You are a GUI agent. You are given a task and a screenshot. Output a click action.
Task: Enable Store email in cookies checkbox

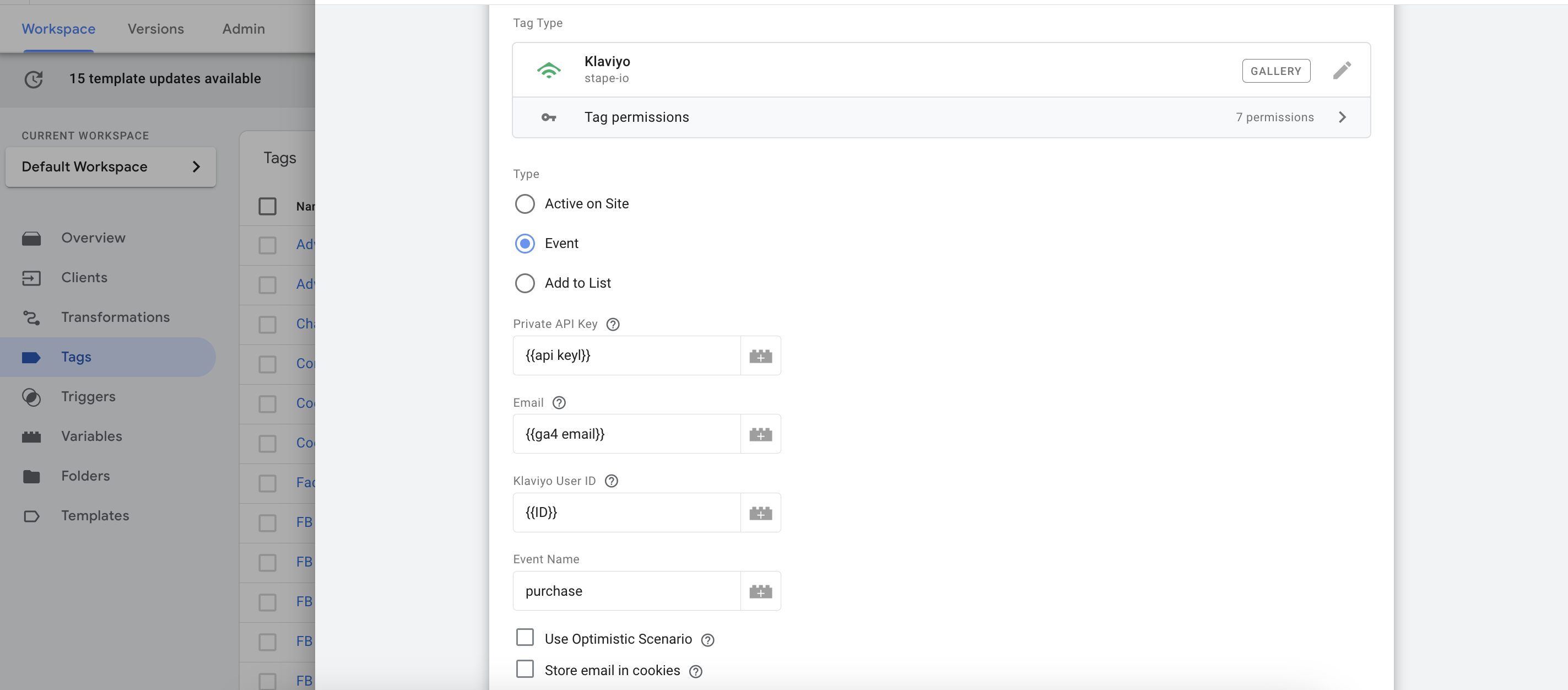[524, 670]
